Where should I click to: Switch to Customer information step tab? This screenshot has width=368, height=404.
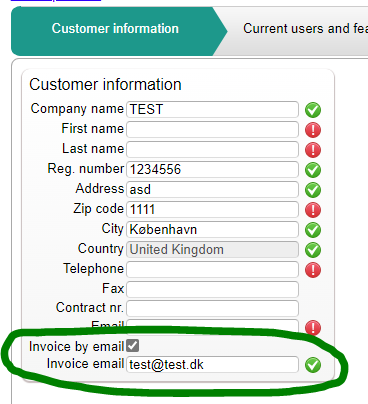tap(115, 29)
